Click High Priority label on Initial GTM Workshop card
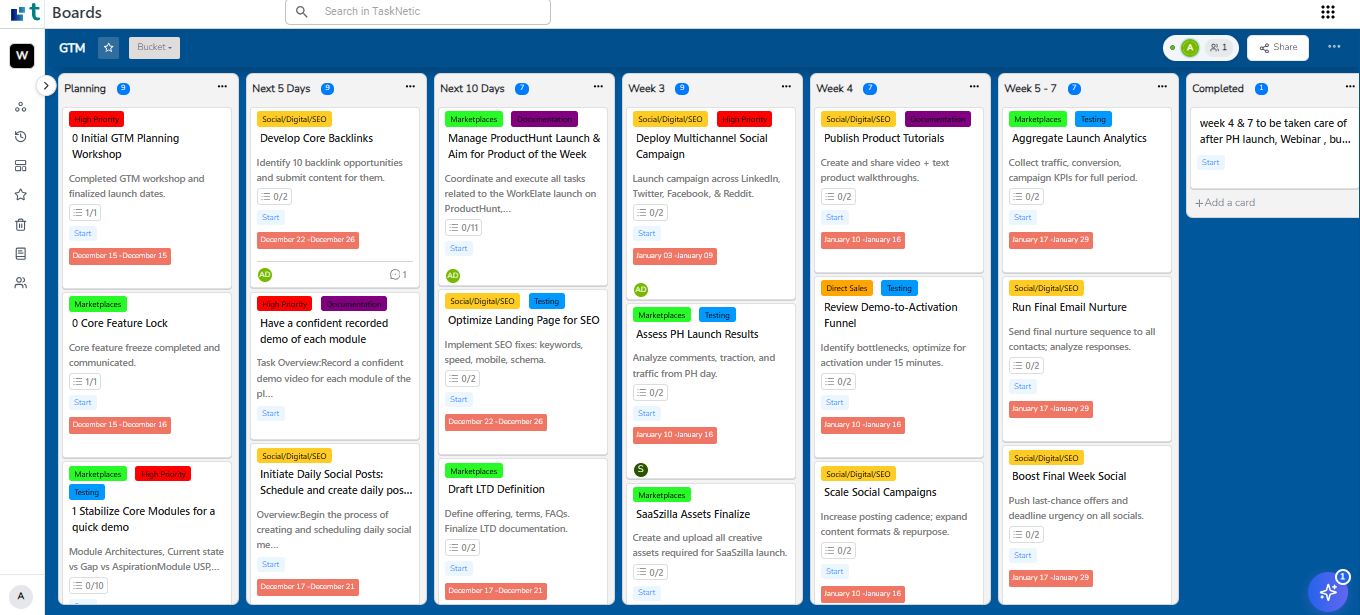The image size is (1360, 615). [x=97, y=119]
